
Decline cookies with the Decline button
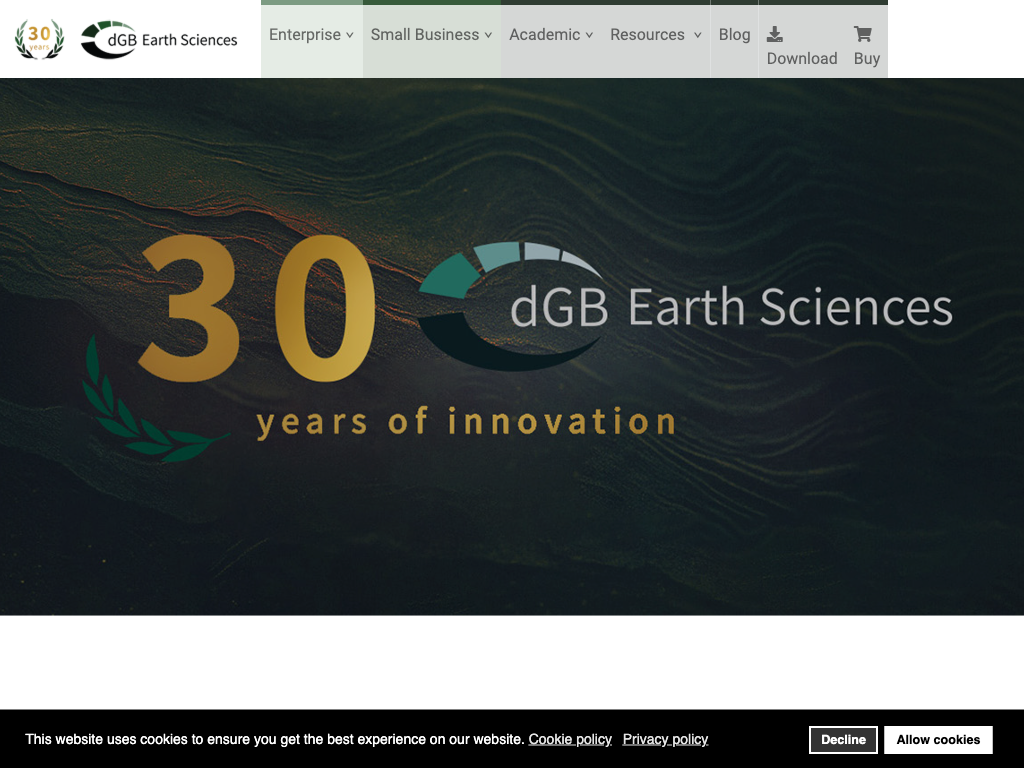coord(843,740)
